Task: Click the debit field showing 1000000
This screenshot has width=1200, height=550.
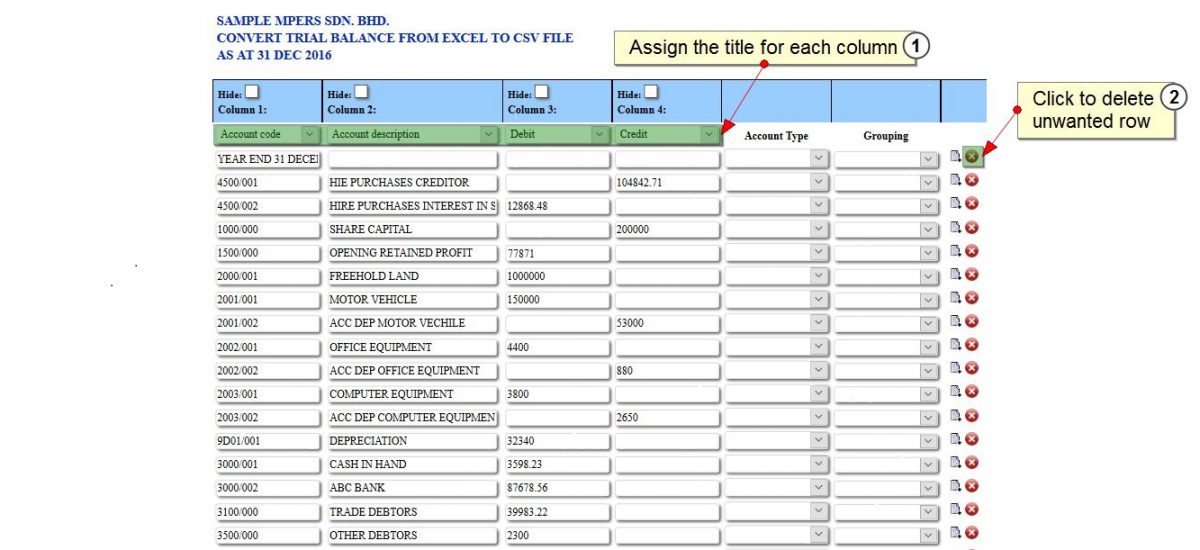Action: (x=557, y=276)
